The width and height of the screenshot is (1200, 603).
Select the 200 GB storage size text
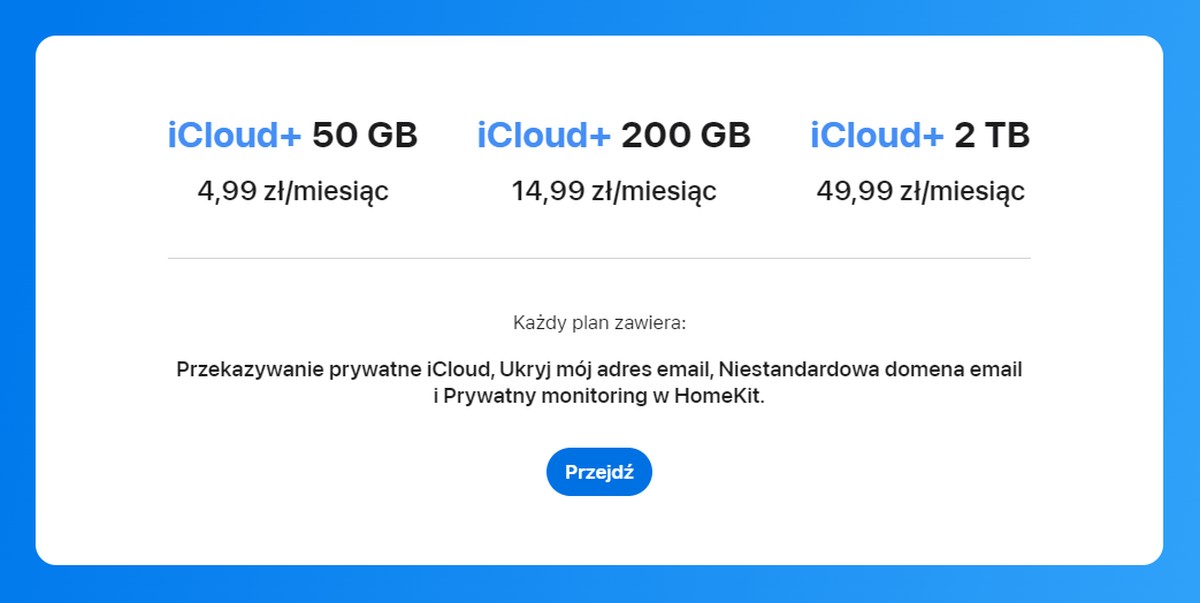tap(686, 135)
